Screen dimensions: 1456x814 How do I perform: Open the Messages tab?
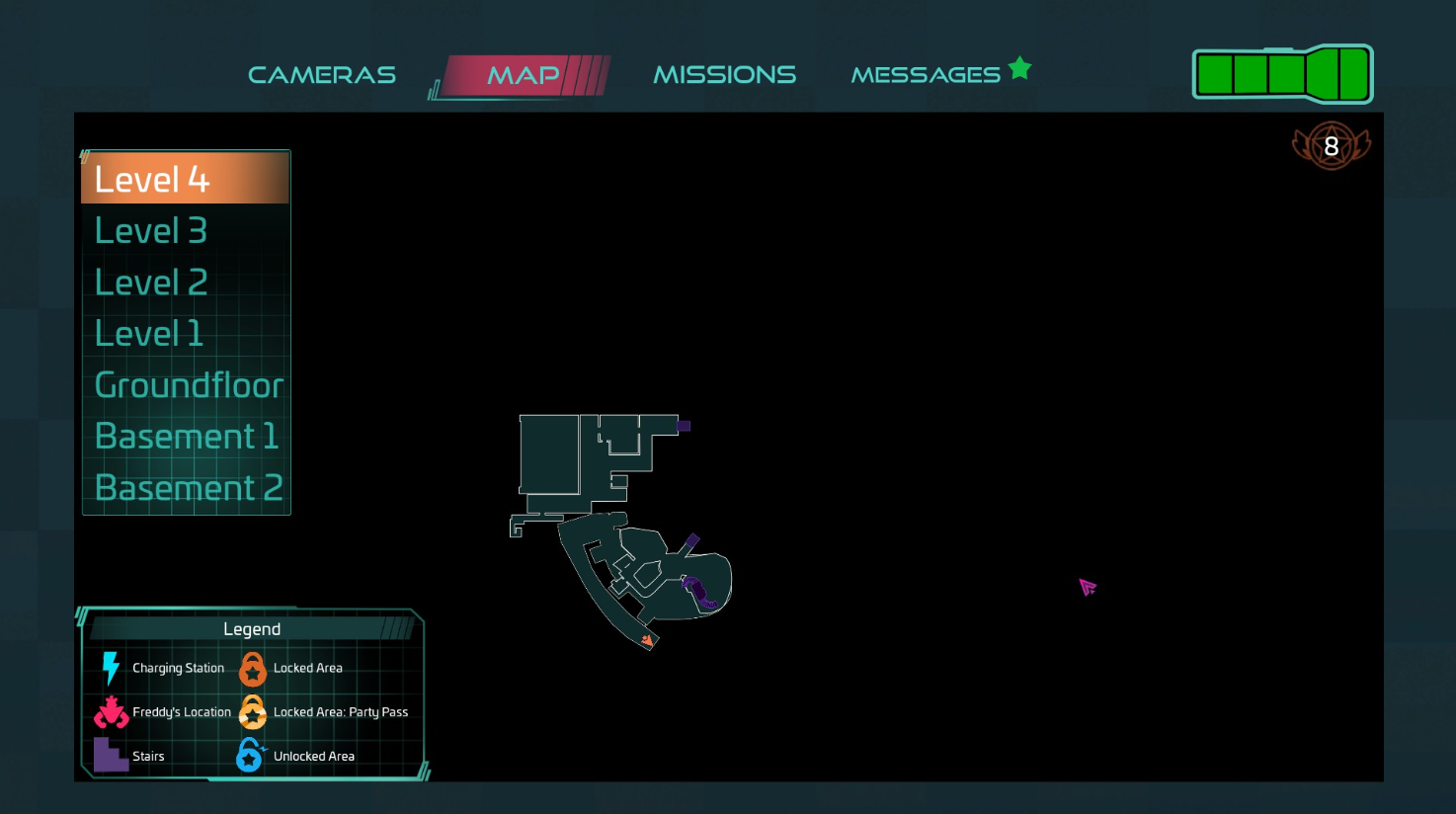pos(926,75)
